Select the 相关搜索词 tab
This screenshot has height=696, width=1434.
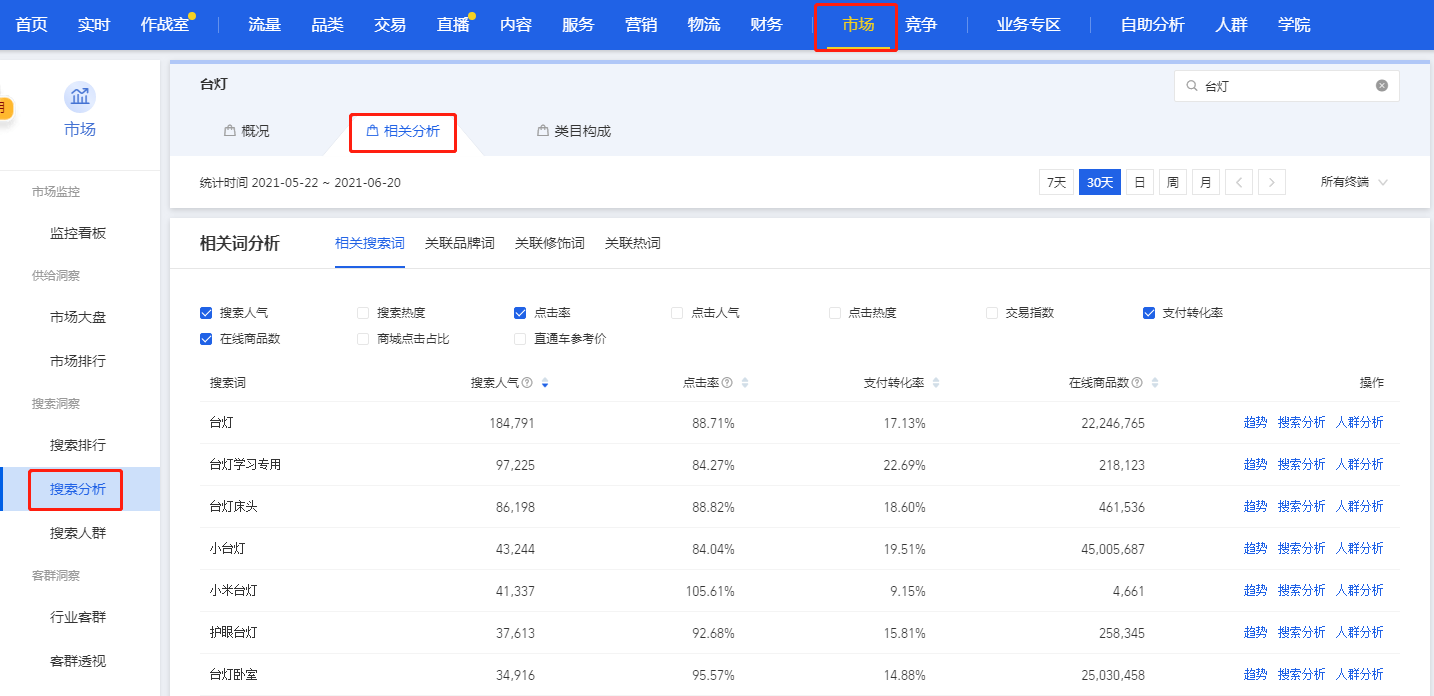click(370, 243)
